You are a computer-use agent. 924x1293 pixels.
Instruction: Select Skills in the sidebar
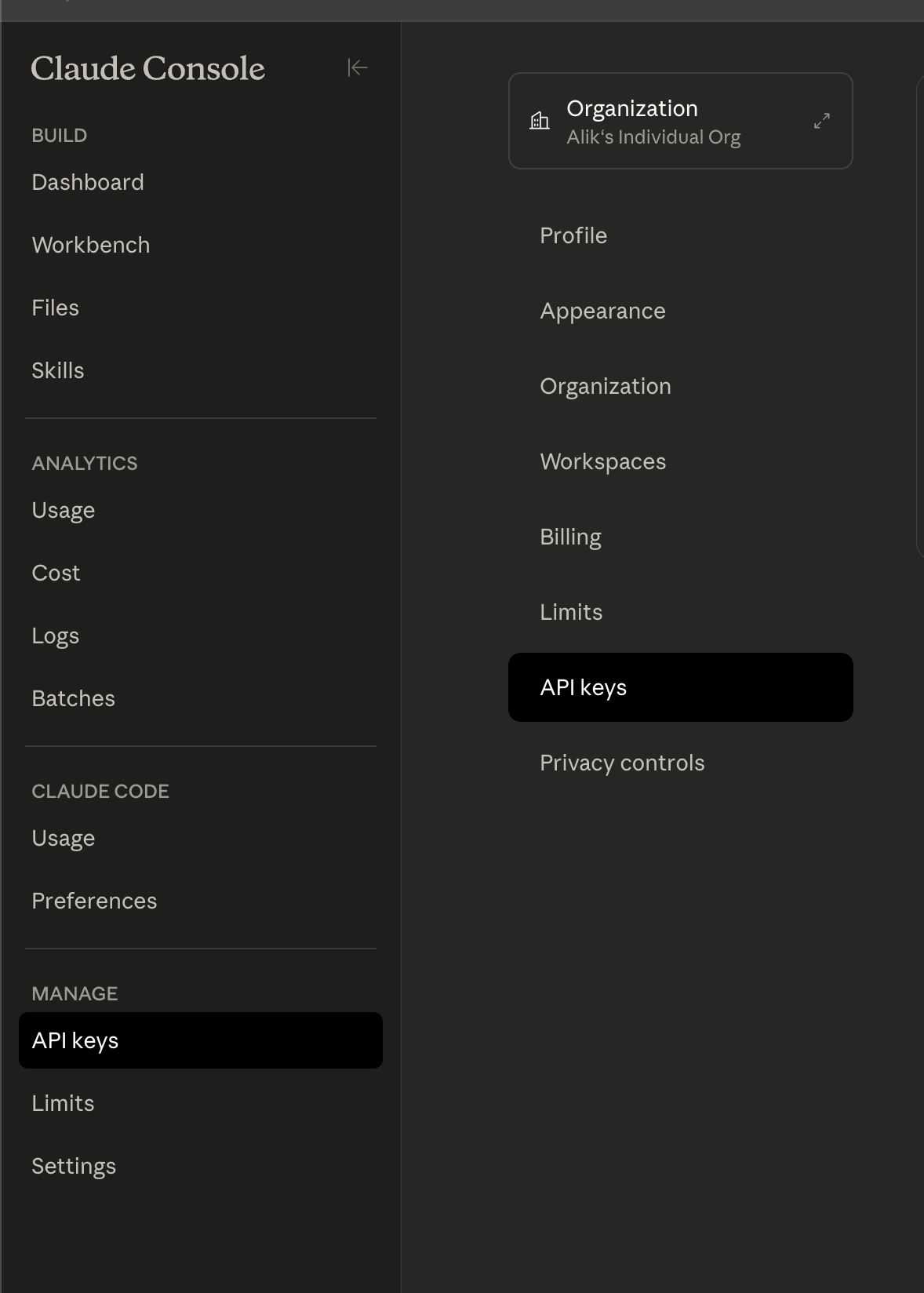[x=58, y=370]
